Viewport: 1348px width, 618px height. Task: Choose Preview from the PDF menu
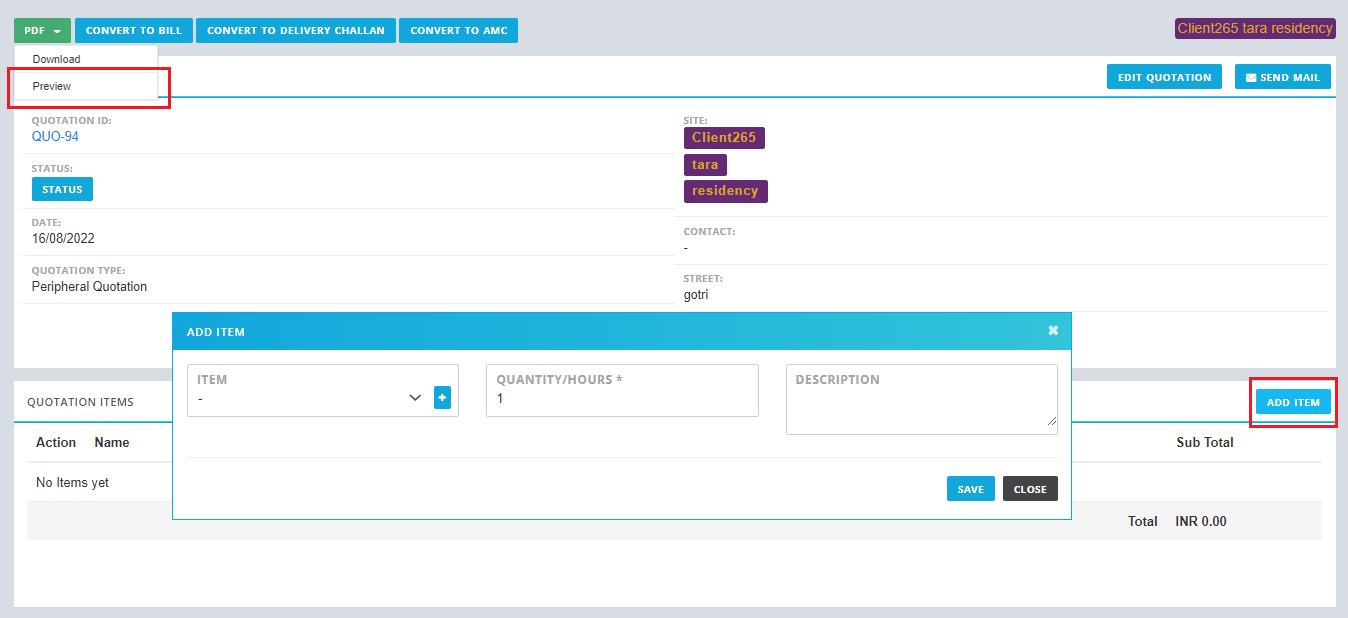[86, 86]
